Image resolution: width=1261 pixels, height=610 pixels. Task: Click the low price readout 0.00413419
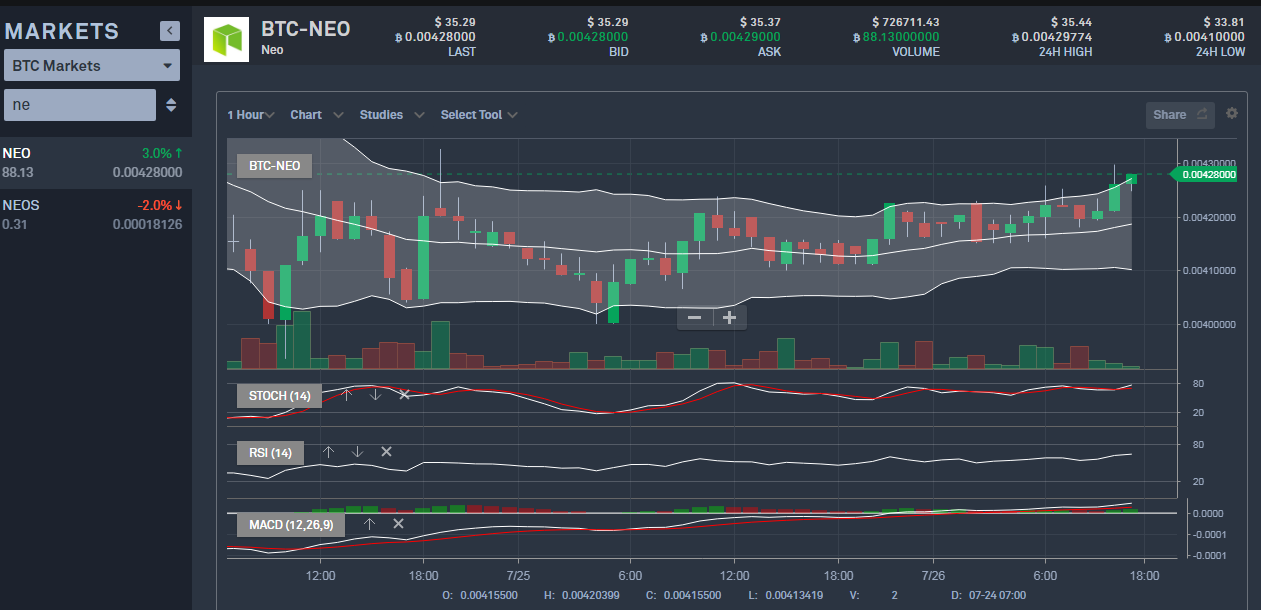(795, 595)
